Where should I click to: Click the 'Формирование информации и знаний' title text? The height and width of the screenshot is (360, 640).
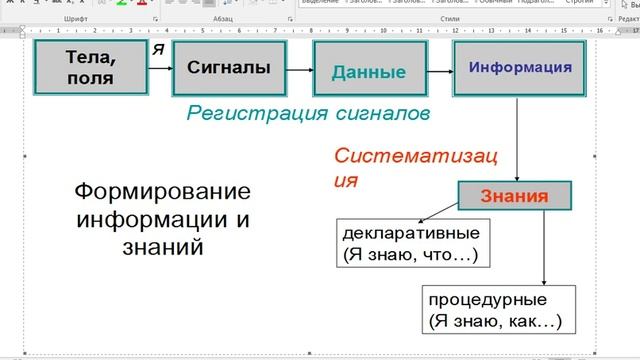(162, 219)
